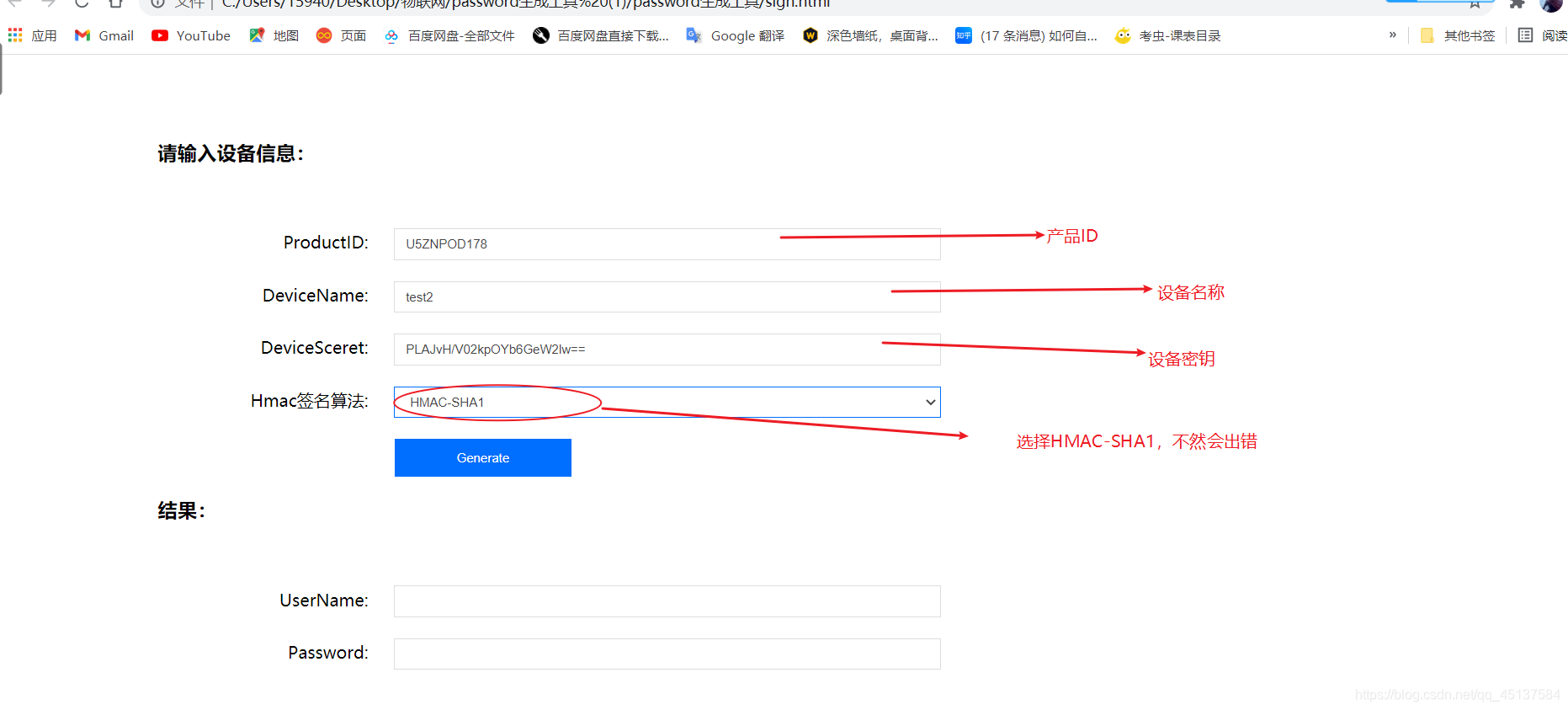Viewport: 1568px width, 710px height.
Task: Click the DeviceName label
Action: click(316, 296)
